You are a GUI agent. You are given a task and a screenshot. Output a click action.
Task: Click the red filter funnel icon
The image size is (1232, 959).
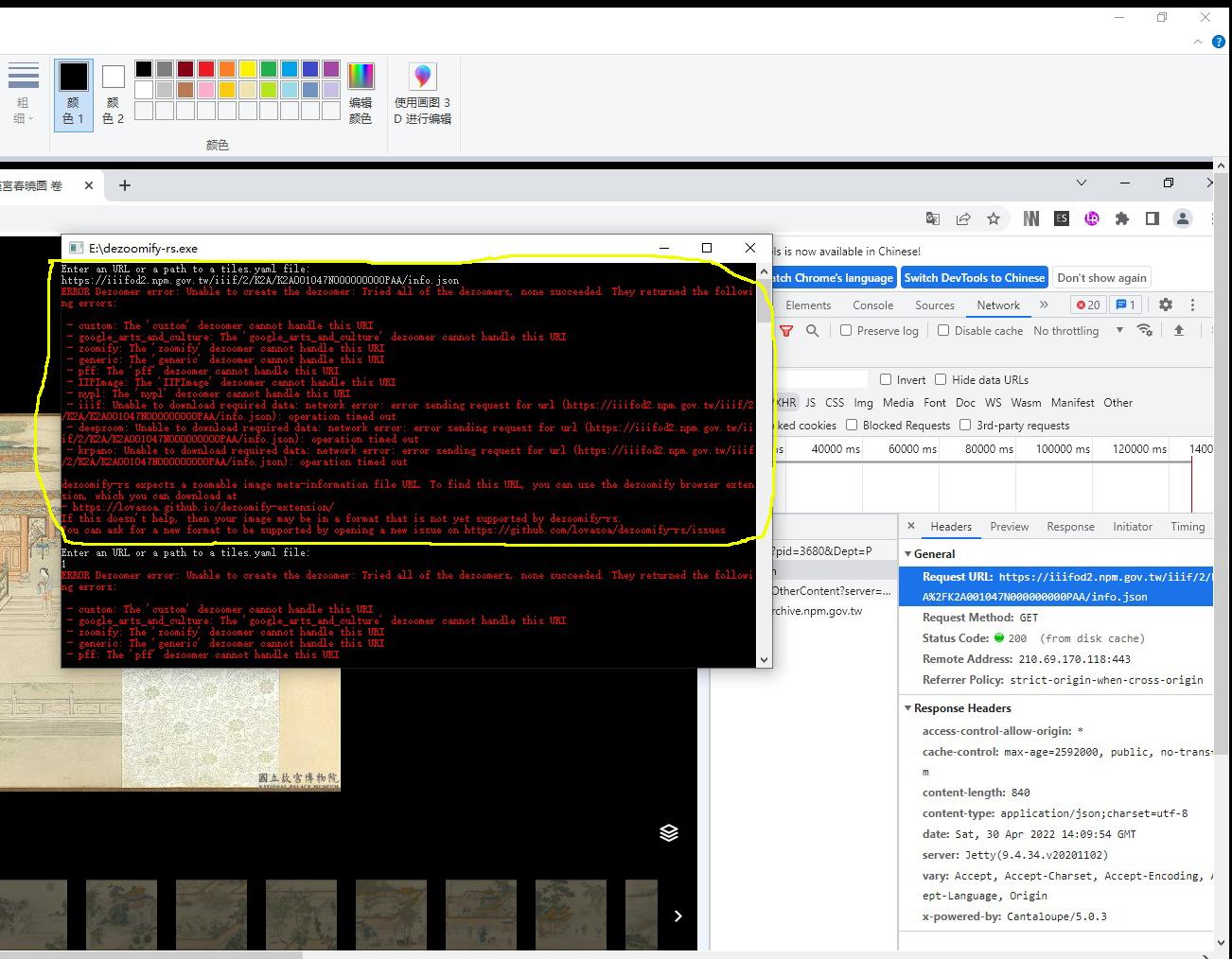(x=786, y=330)
